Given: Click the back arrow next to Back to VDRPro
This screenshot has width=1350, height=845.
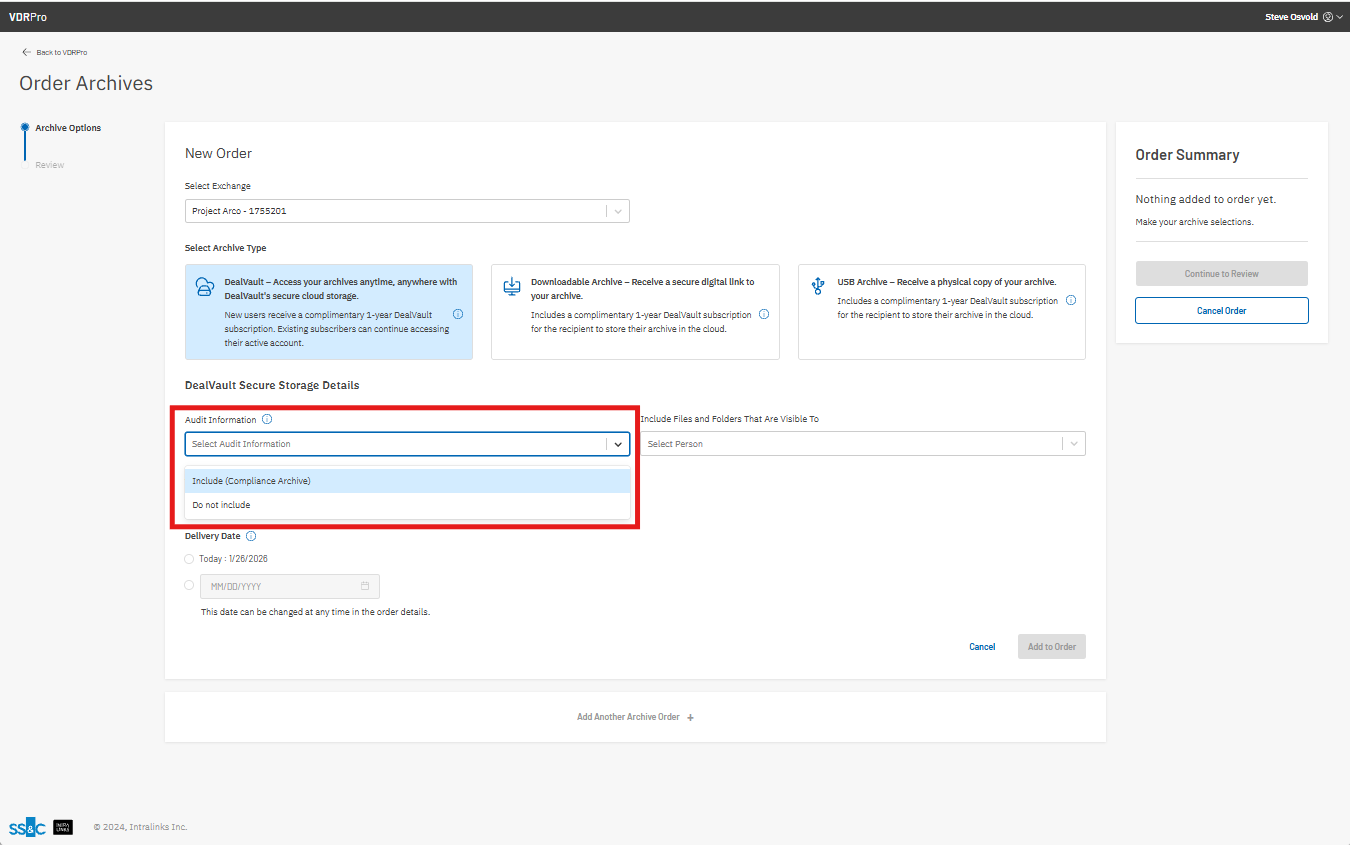Looking at the screenshot, I should click(27, 52).
